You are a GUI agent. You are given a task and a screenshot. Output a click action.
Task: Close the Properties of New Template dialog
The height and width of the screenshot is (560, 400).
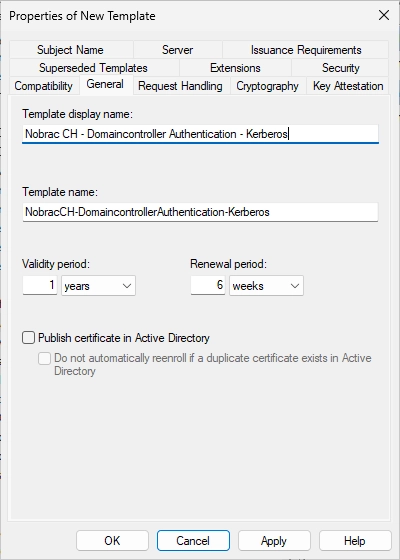point(384,15)
